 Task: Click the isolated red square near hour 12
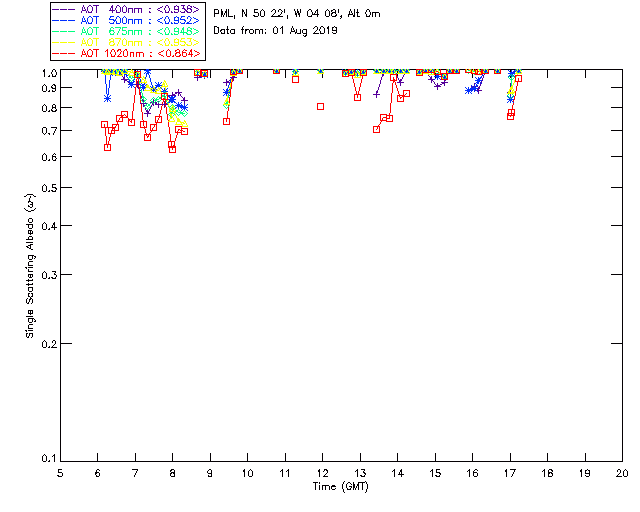320,107
